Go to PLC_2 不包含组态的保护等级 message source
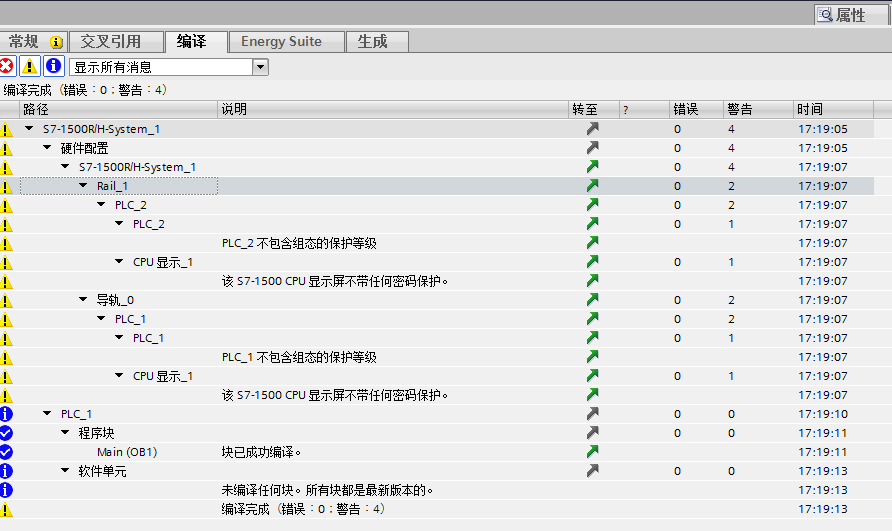Screen dimensions: 892x531 593,242
